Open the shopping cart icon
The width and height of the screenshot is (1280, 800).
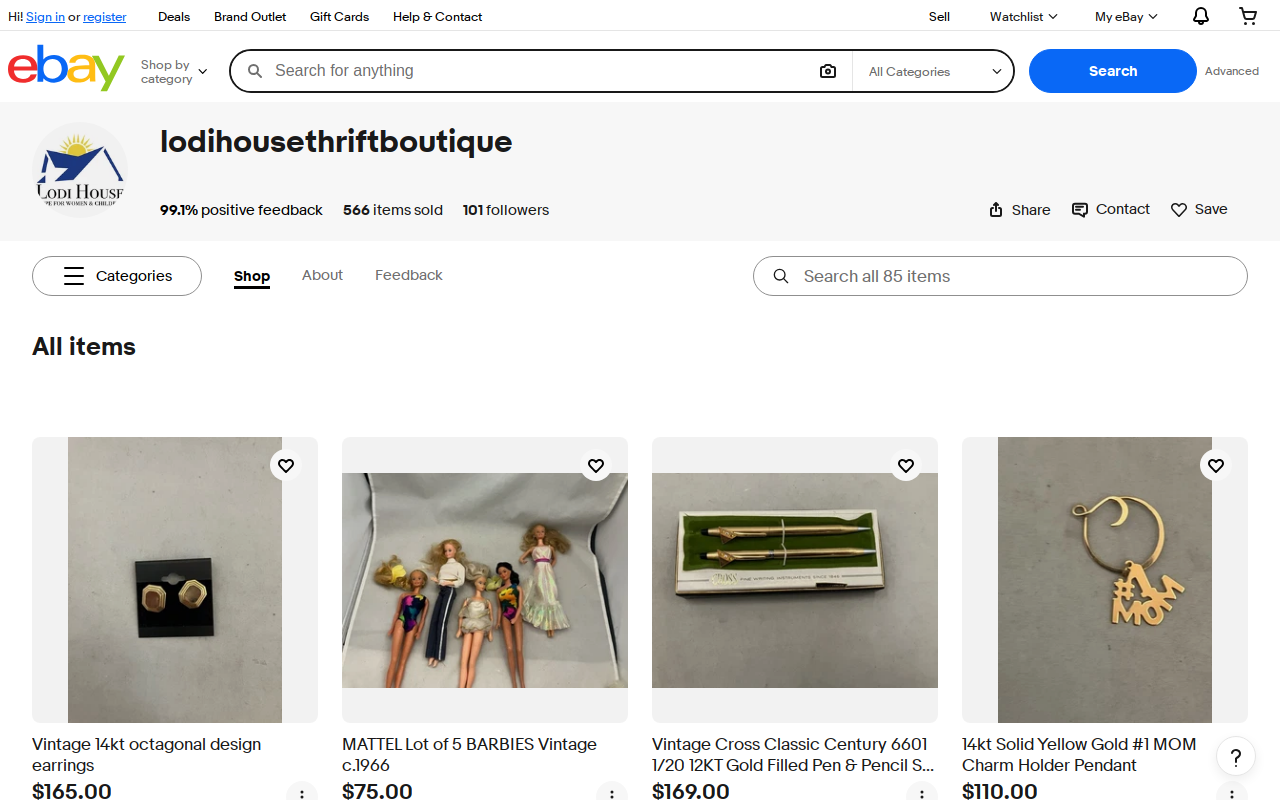click(x=1248, y=16)
